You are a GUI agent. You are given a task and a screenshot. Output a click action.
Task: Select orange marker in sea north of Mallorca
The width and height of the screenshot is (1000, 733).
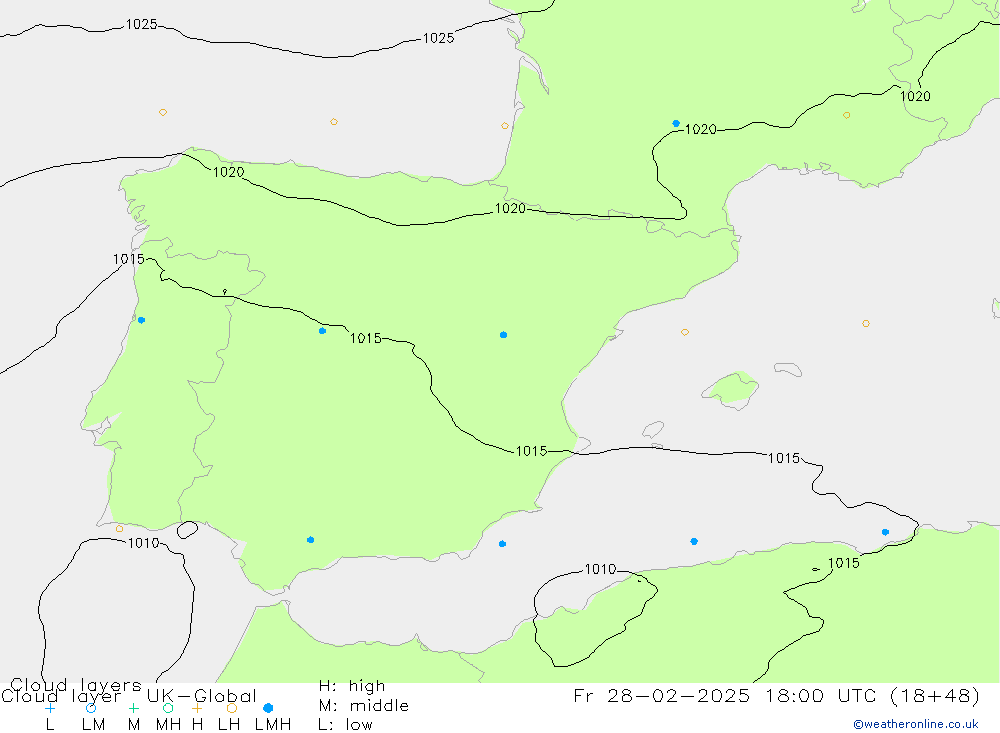click(685, 332)
